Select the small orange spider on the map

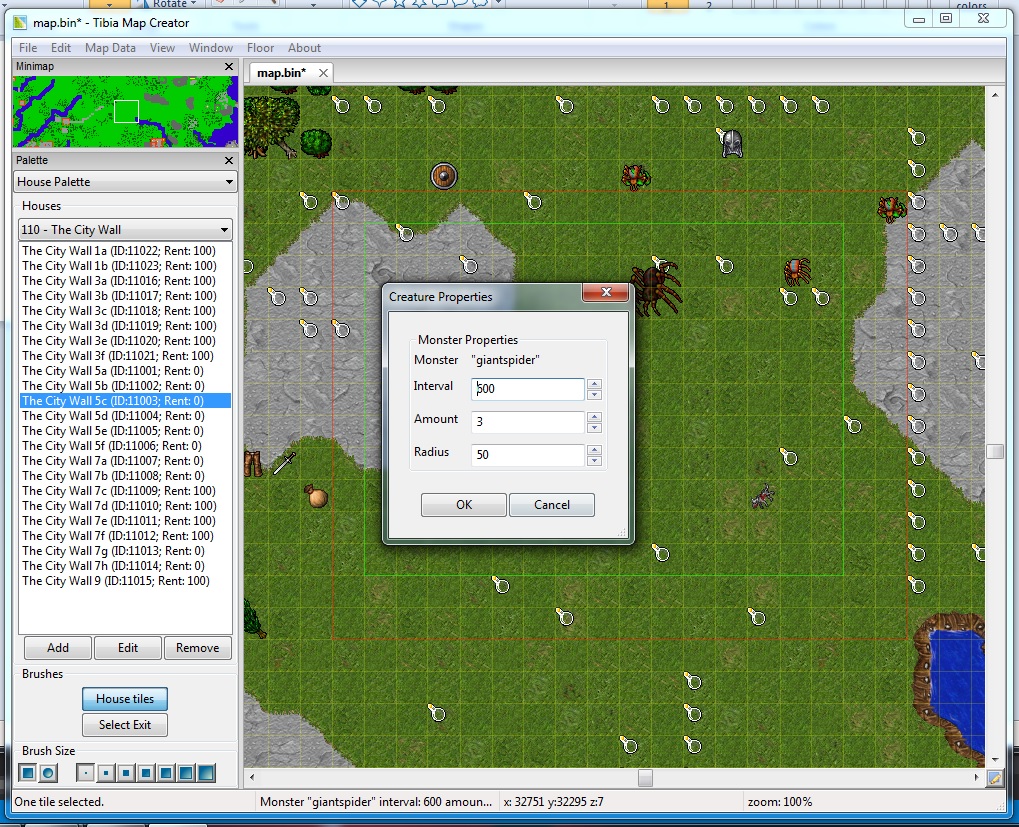(796, 272)
